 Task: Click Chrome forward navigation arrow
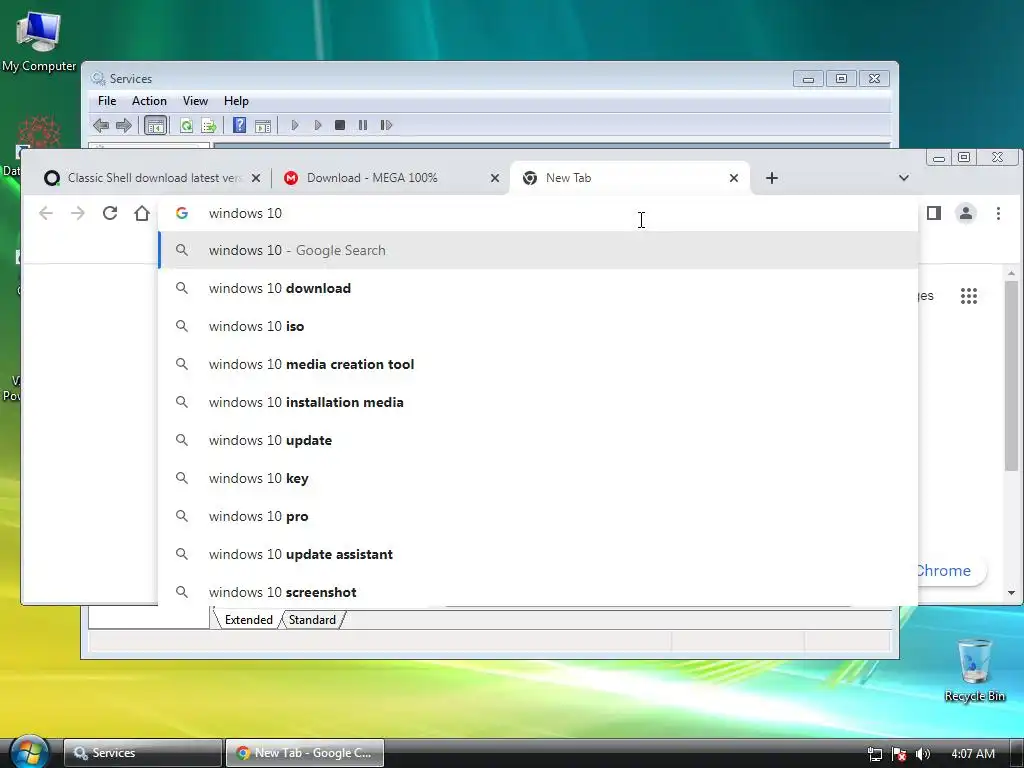coord(78,213)
